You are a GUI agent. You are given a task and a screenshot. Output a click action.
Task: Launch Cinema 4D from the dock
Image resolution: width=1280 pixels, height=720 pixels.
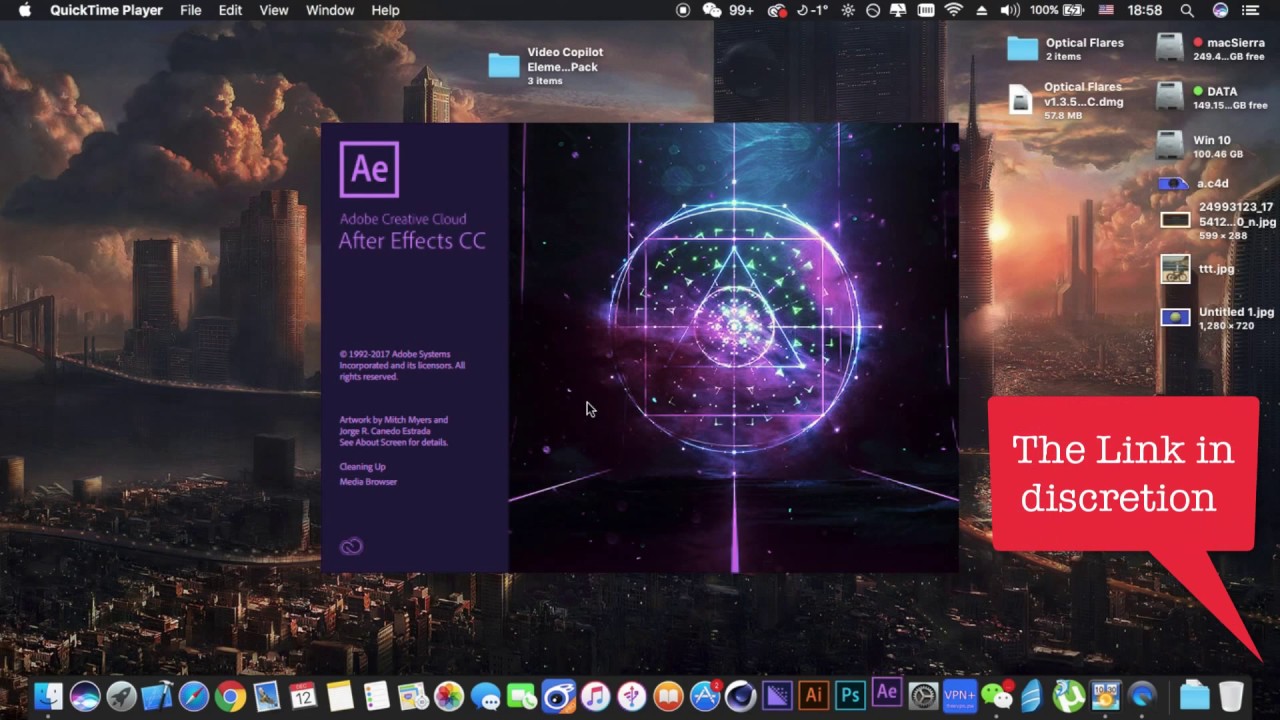coord(741,696)
